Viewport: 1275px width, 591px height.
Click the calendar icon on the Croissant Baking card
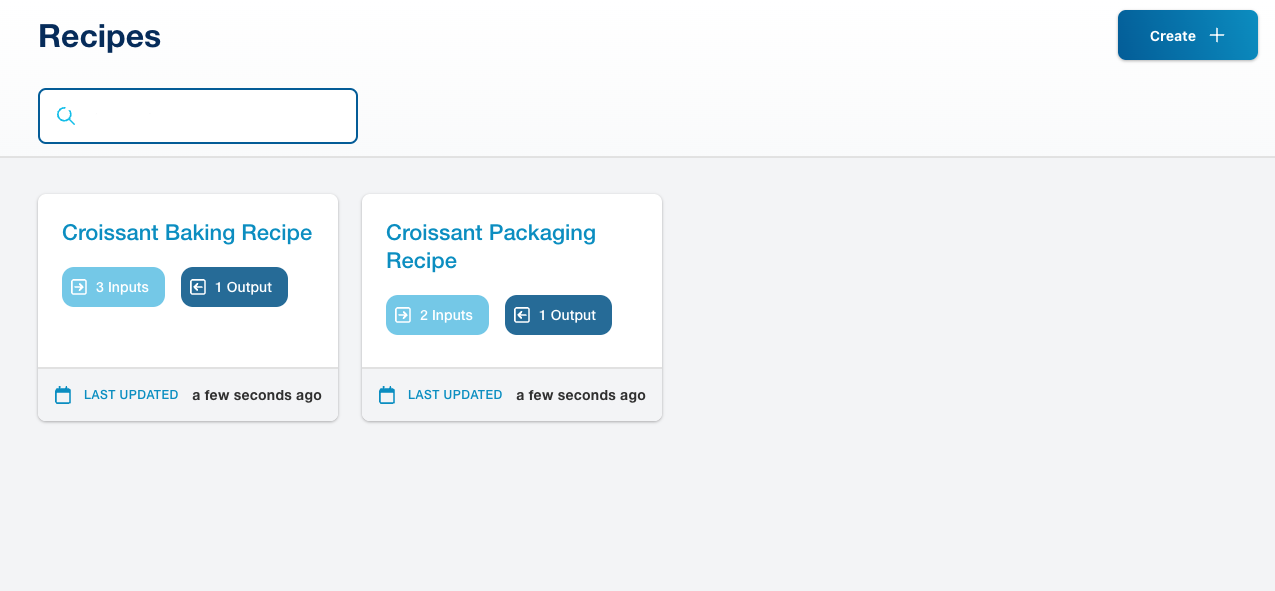point(63,395)
